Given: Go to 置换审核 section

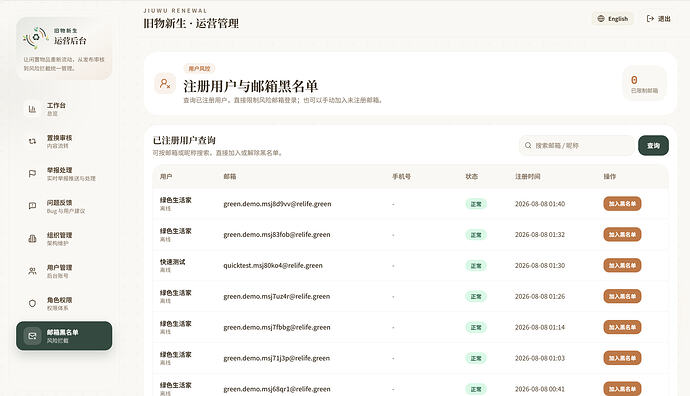Looking at the screenshot, I should (x=64, y=141).
